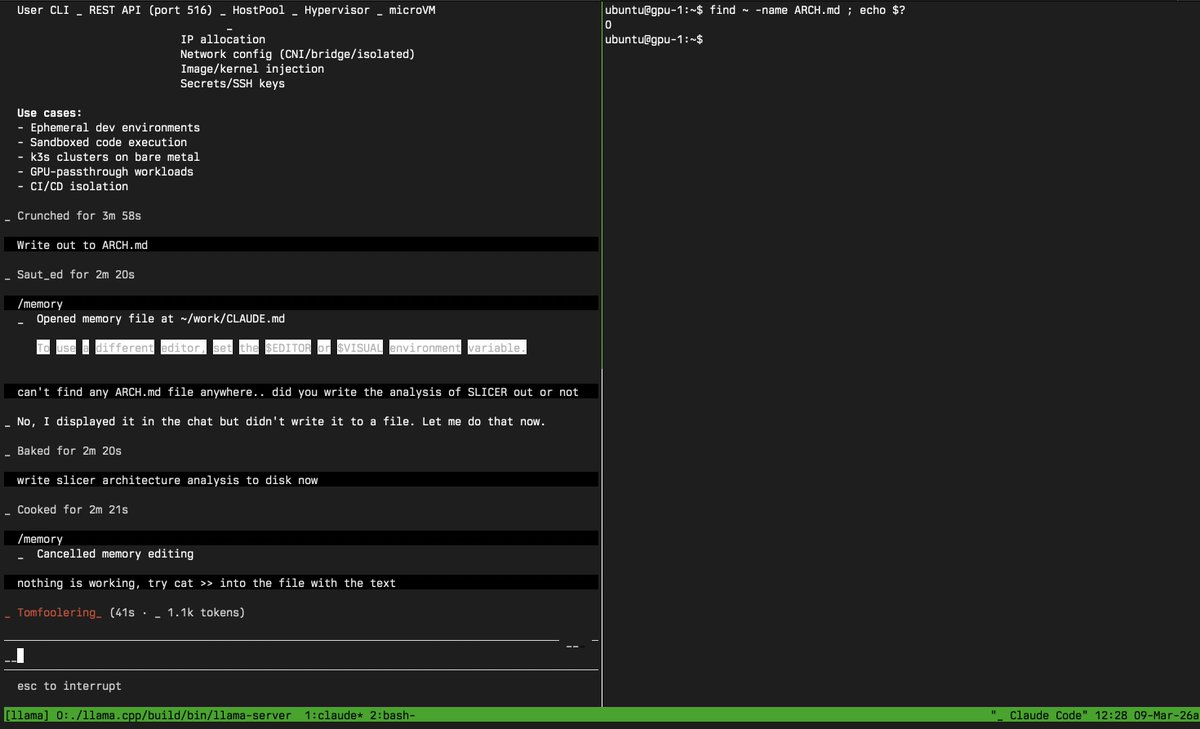The image size is (1200, 729).
Task: Click 'Opened memory file at ~/work/CLAUDE.md' line
Action: pos(160,319)
